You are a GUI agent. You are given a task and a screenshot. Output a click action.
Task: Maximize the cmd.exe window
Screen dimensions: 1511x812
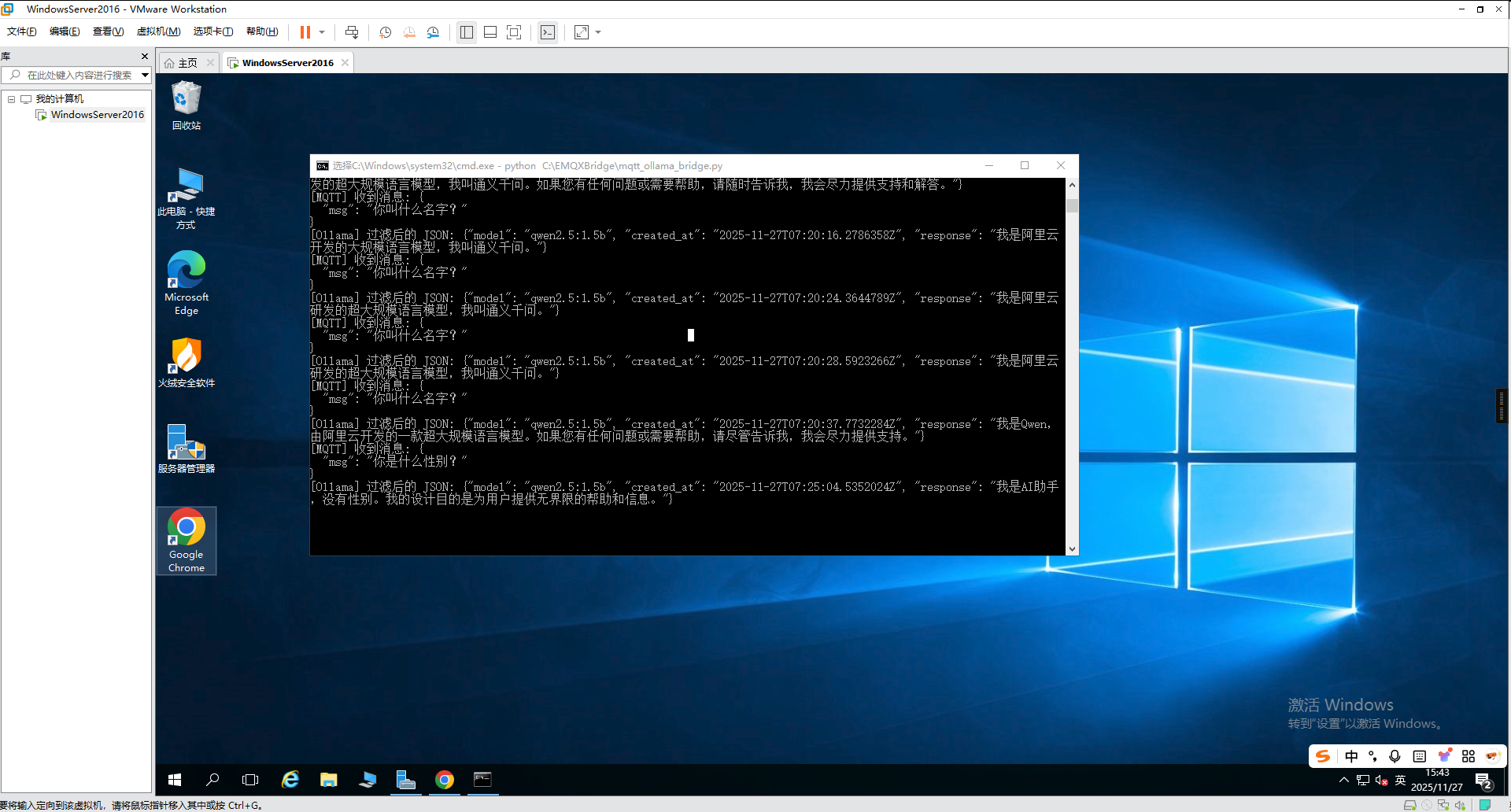[x=1025, y=165]
